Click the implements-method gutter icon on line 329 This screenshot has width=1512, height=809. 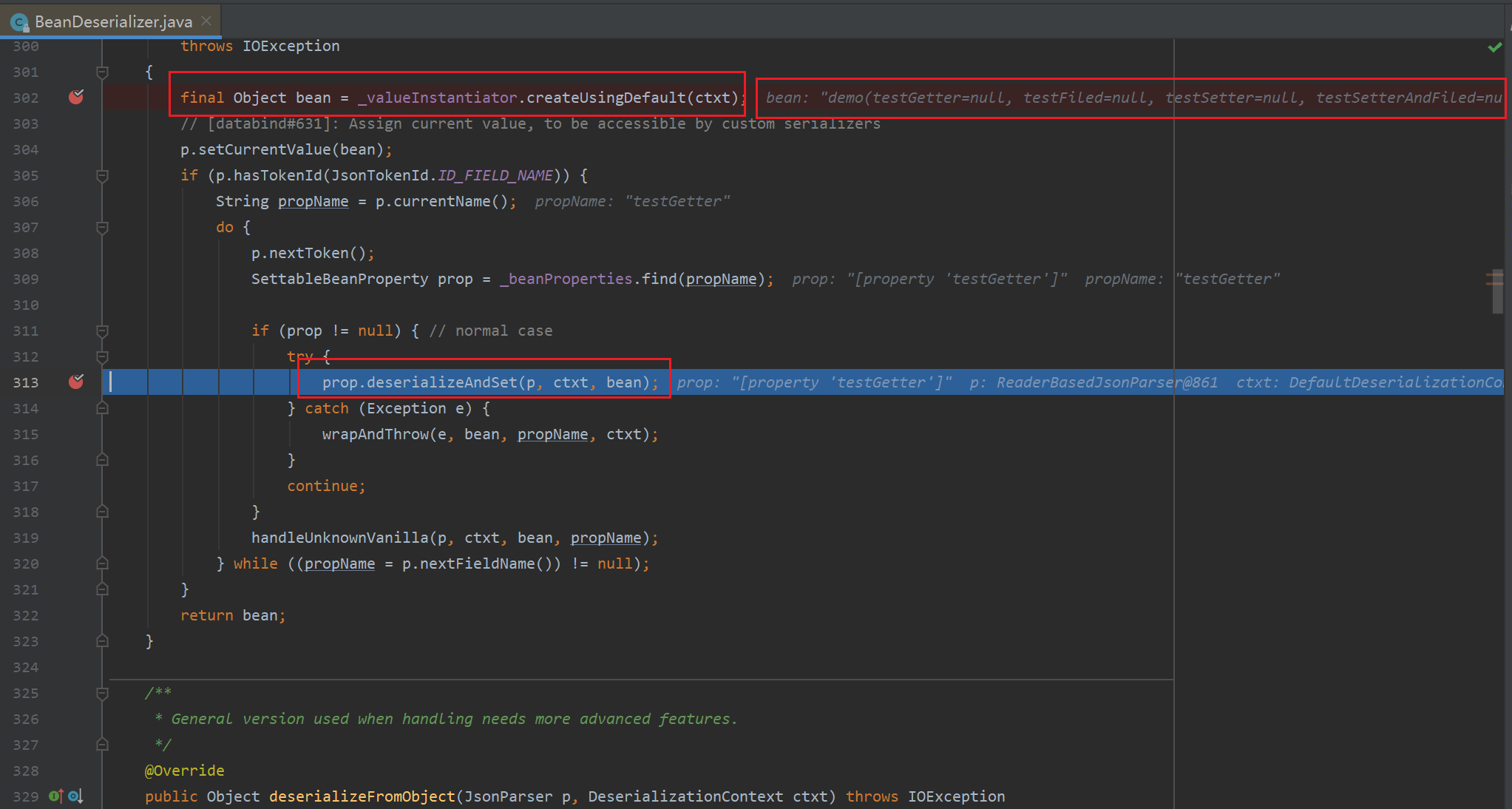coord(55,796)
